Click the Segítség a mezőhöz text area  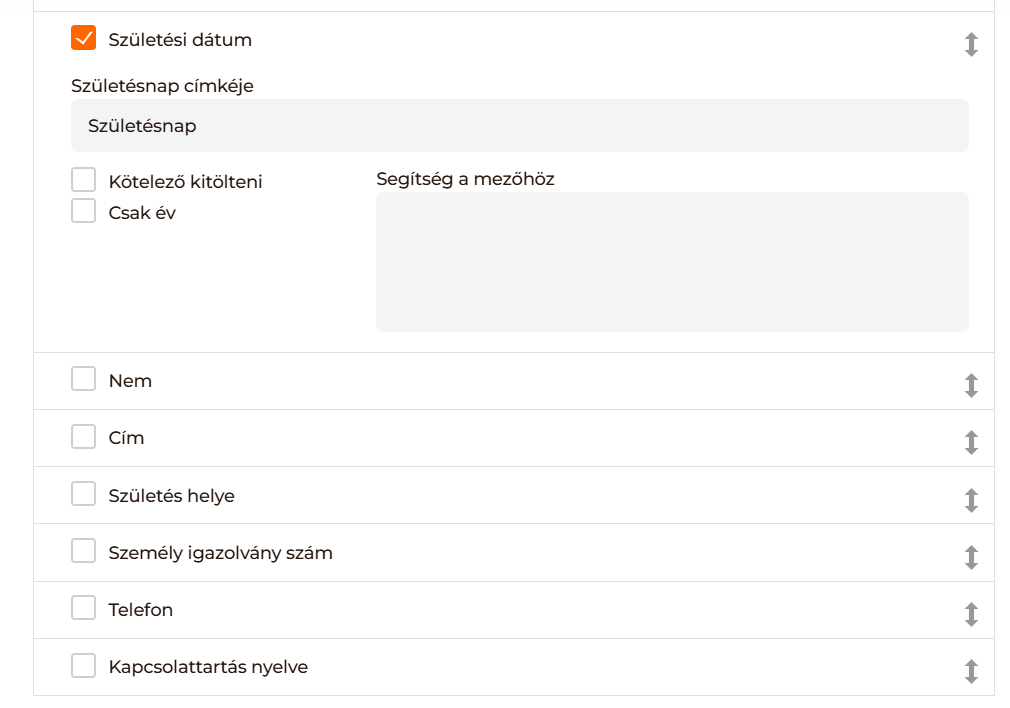click(x=672, y=261)
